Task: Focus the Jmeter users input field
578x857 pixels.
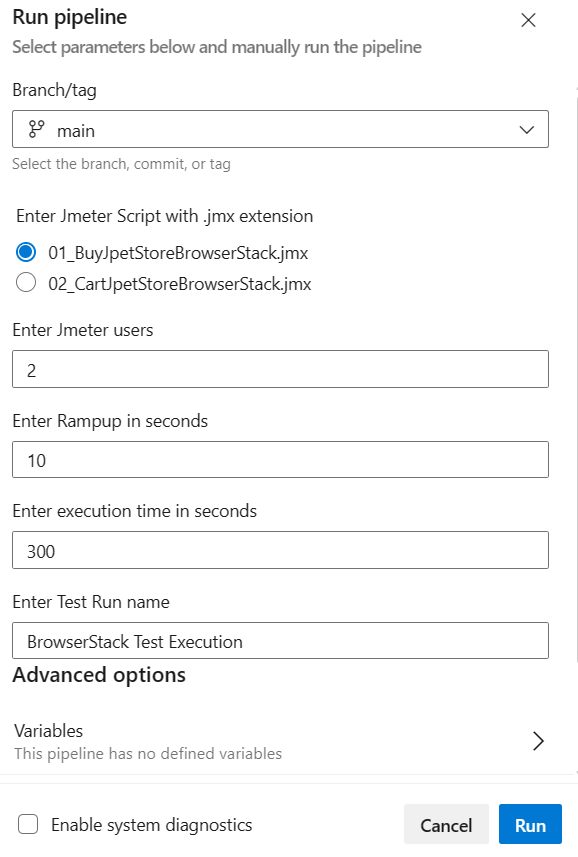Action: 280,369
